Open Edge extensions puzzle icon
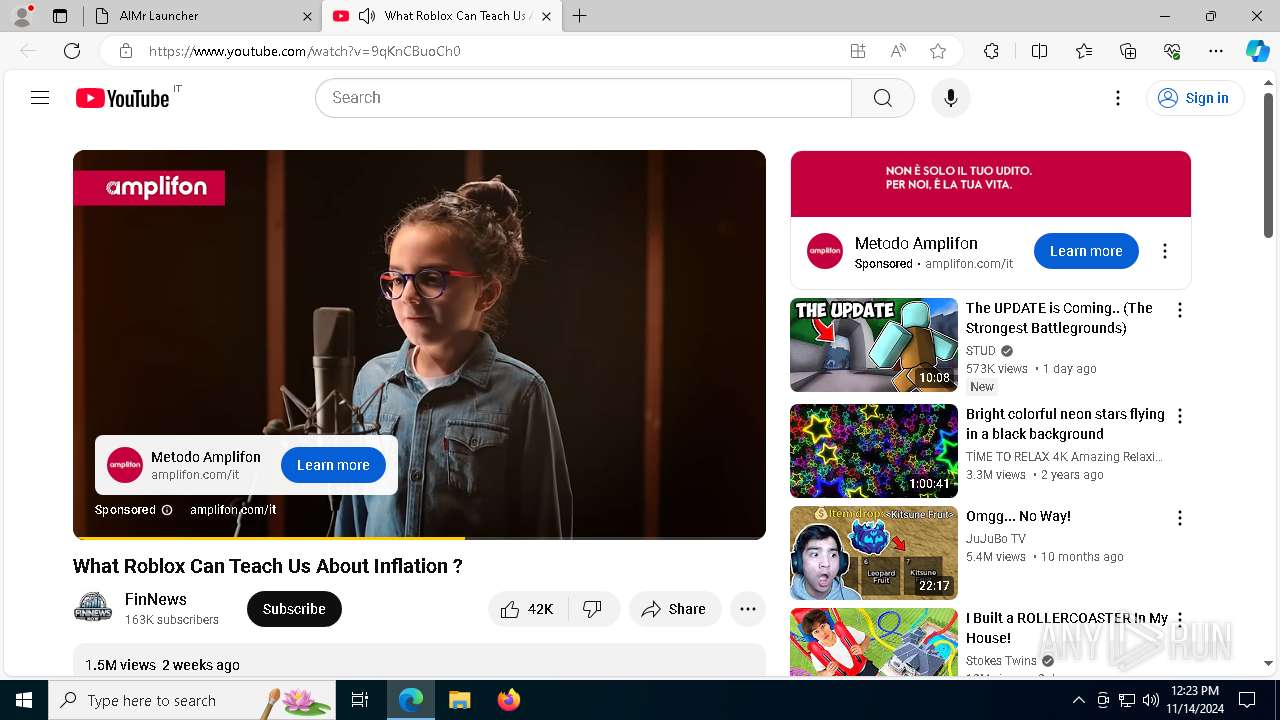The image size is (1280, 720). click(991, 51)
